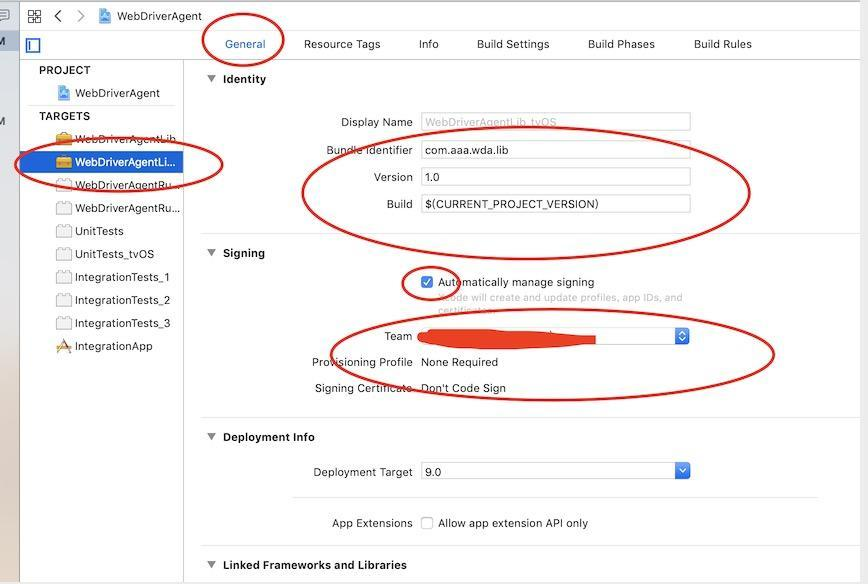Select the IntegrationTests_3 target
This screenshot has height=584, width=868.
point(104,323)
